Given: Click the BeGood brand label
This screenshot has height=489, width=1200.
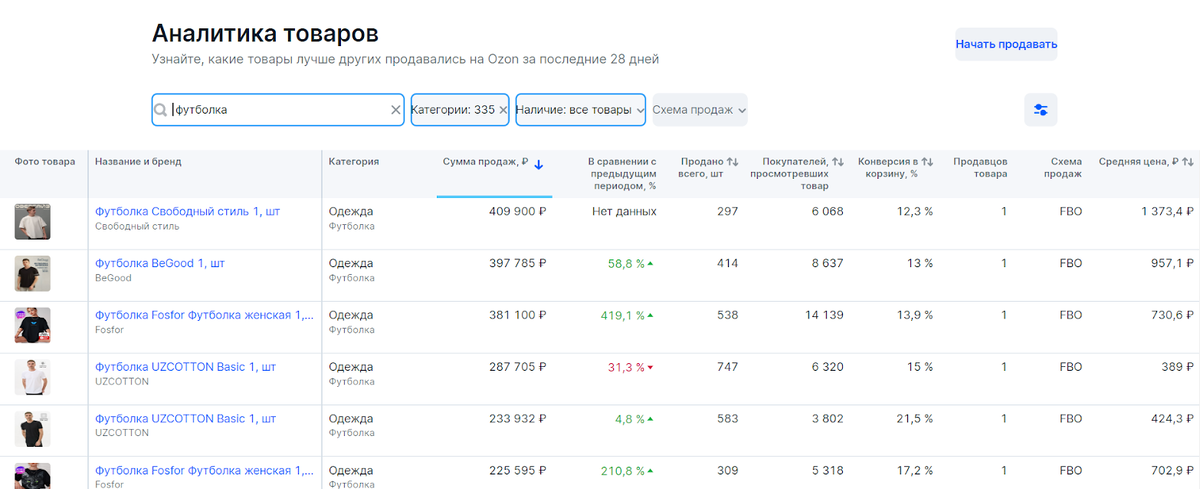Looking at the screenshot, I should [x=113, y=278].
